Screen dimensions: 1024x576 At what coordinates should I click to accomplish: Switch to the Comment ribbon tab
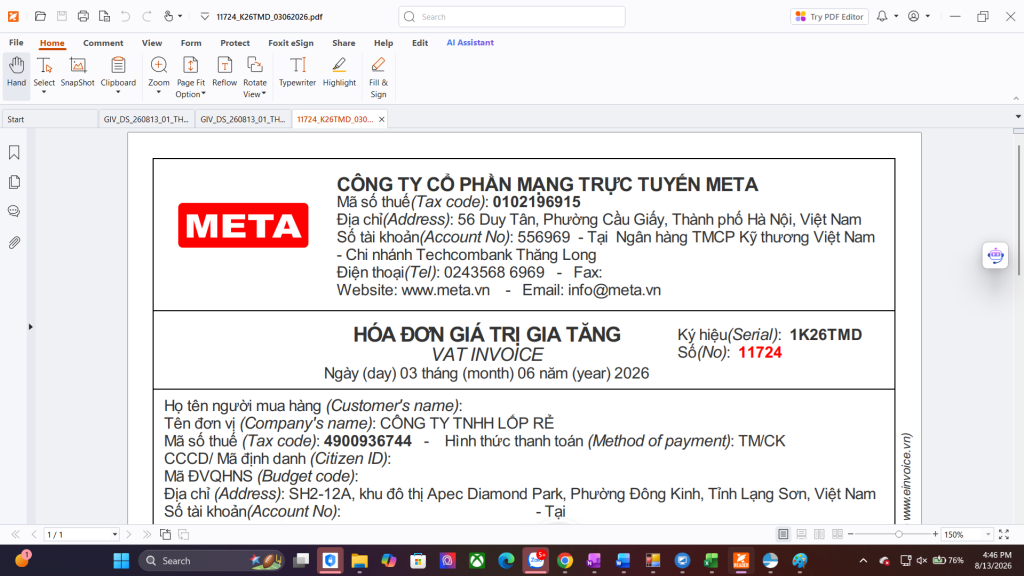pos(103,42)
